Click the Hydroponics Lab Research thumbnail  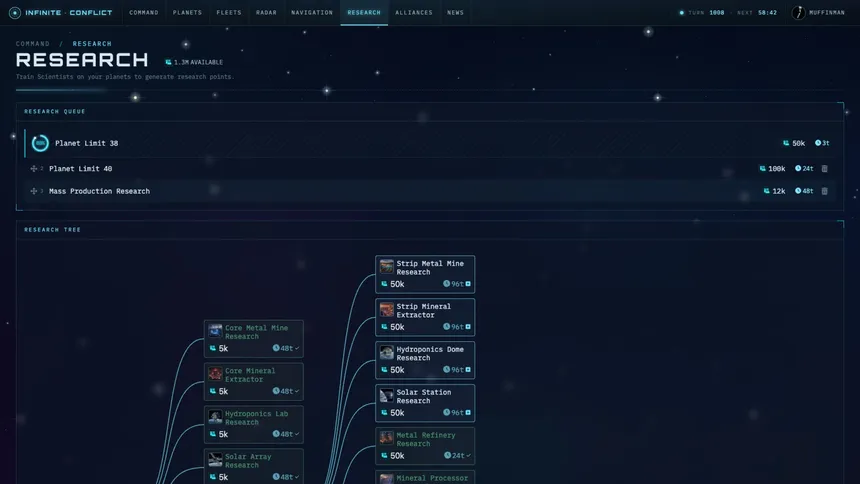(215, 417)
